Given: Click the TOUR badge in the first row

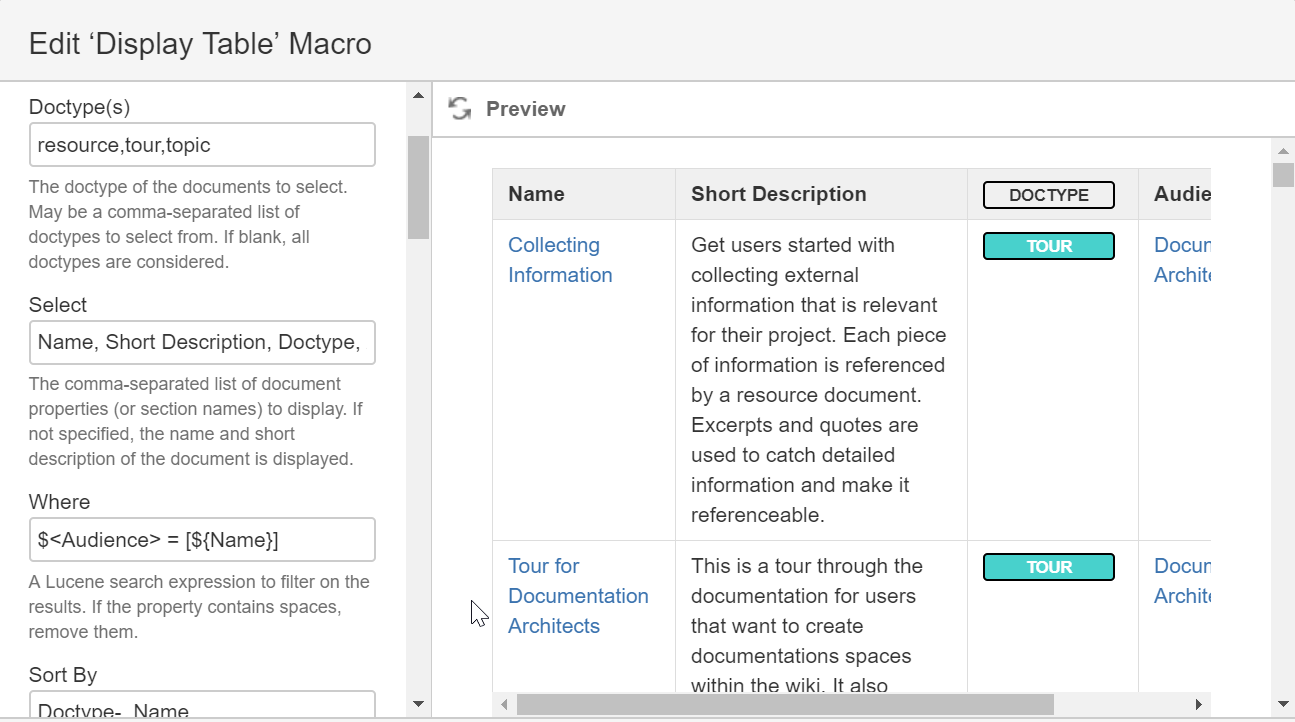Looking at the screenshot, I should click(x=1048, y=245).
